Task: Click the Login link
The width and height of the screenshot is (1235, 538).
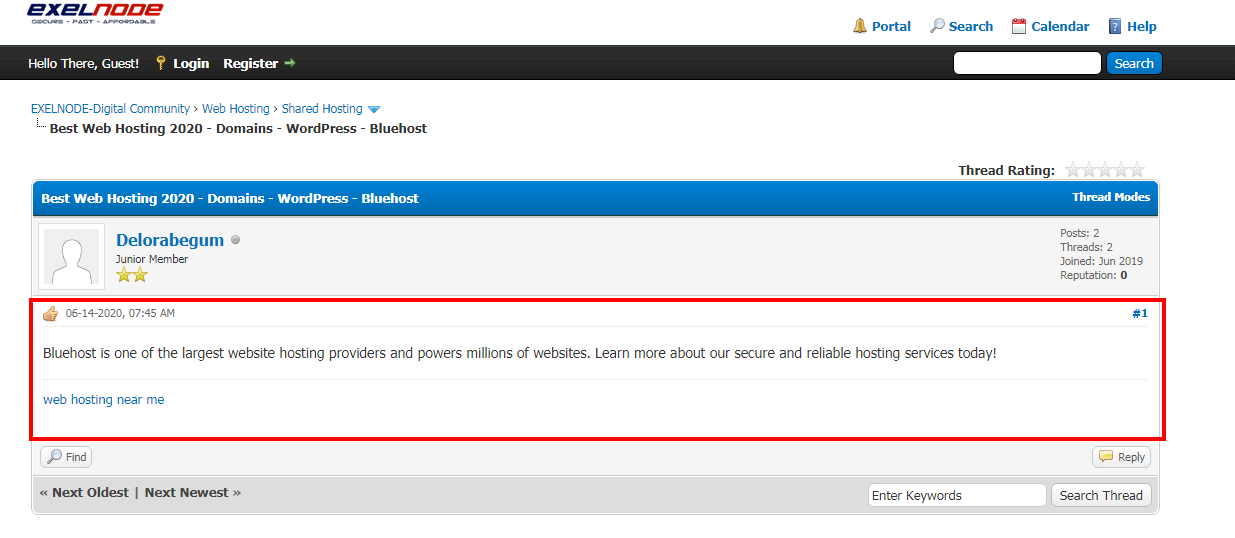Action: [191, 63]
